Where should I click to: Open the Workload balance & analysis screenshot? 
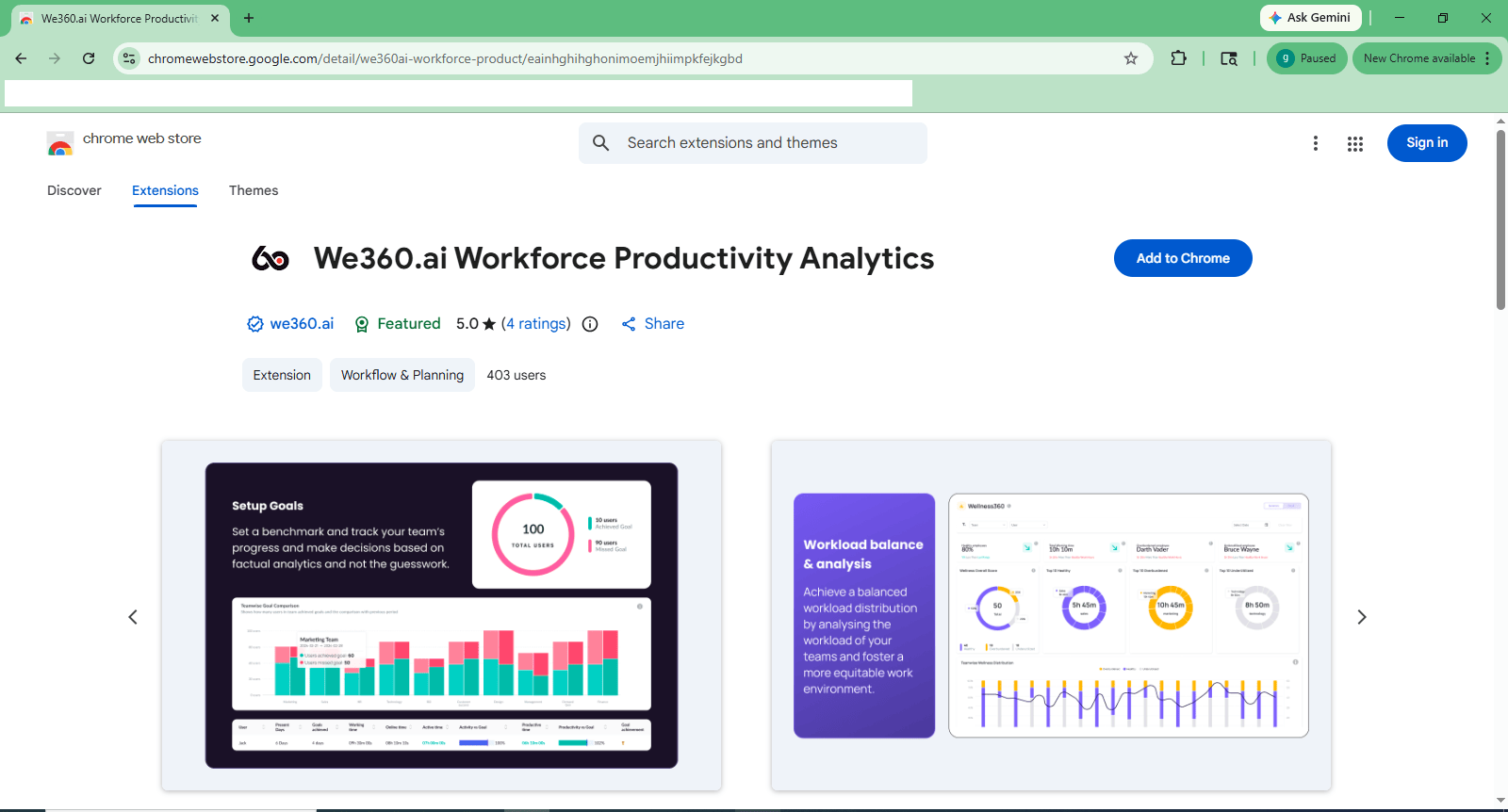pos(1051,615)
